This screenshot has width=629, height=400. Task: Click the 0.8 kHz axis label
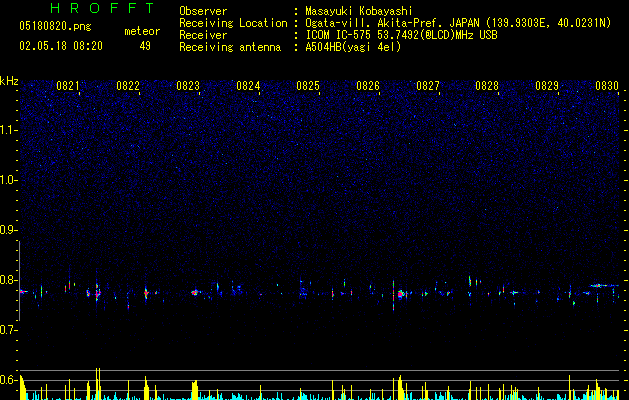(x=9, y=280)
